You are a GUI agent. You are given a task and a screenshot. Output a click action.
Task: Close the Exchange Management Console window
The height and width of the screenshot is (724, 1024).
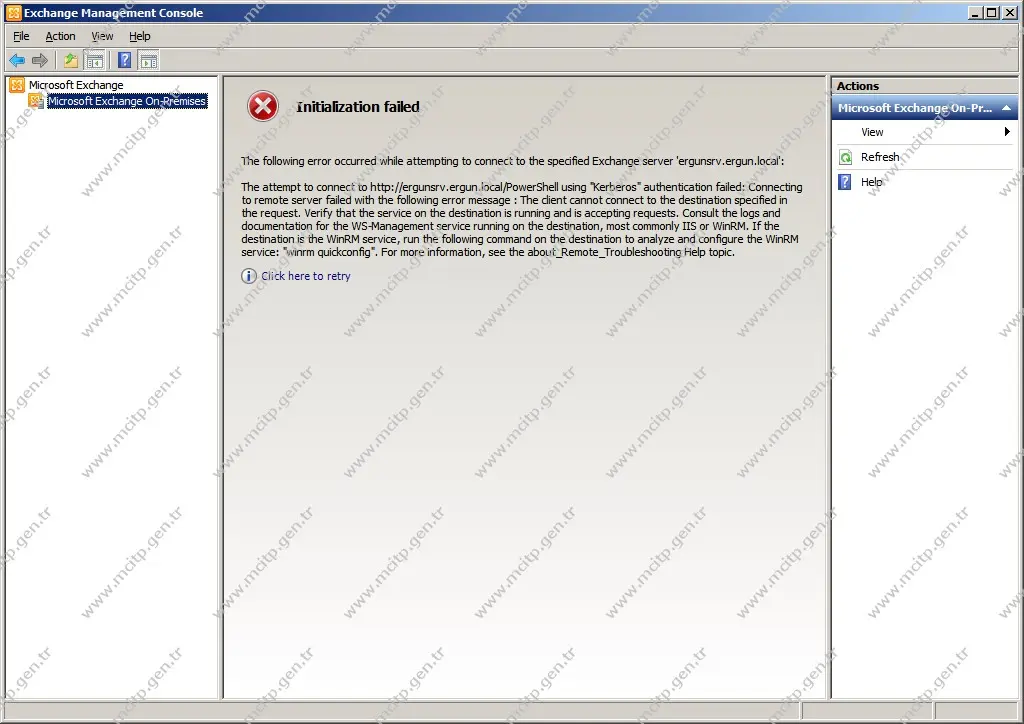1008,12
